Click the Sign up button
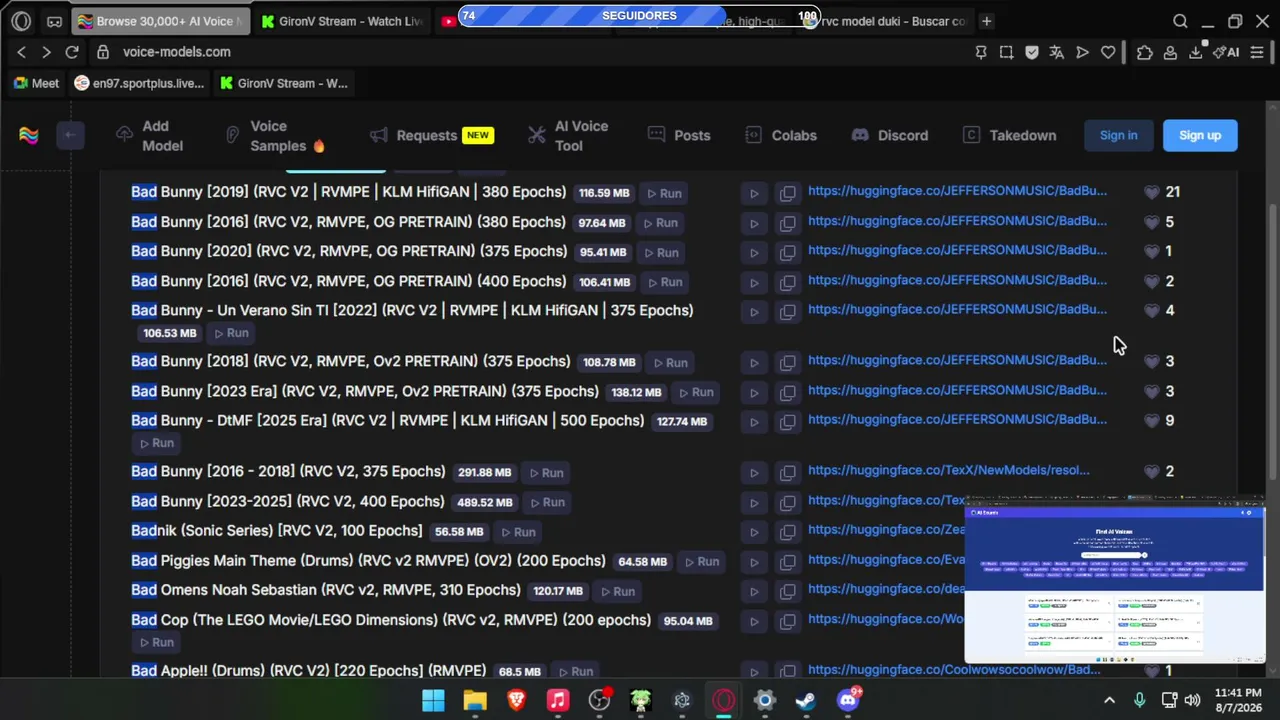1280x720 pixels. pos(1200,135)
